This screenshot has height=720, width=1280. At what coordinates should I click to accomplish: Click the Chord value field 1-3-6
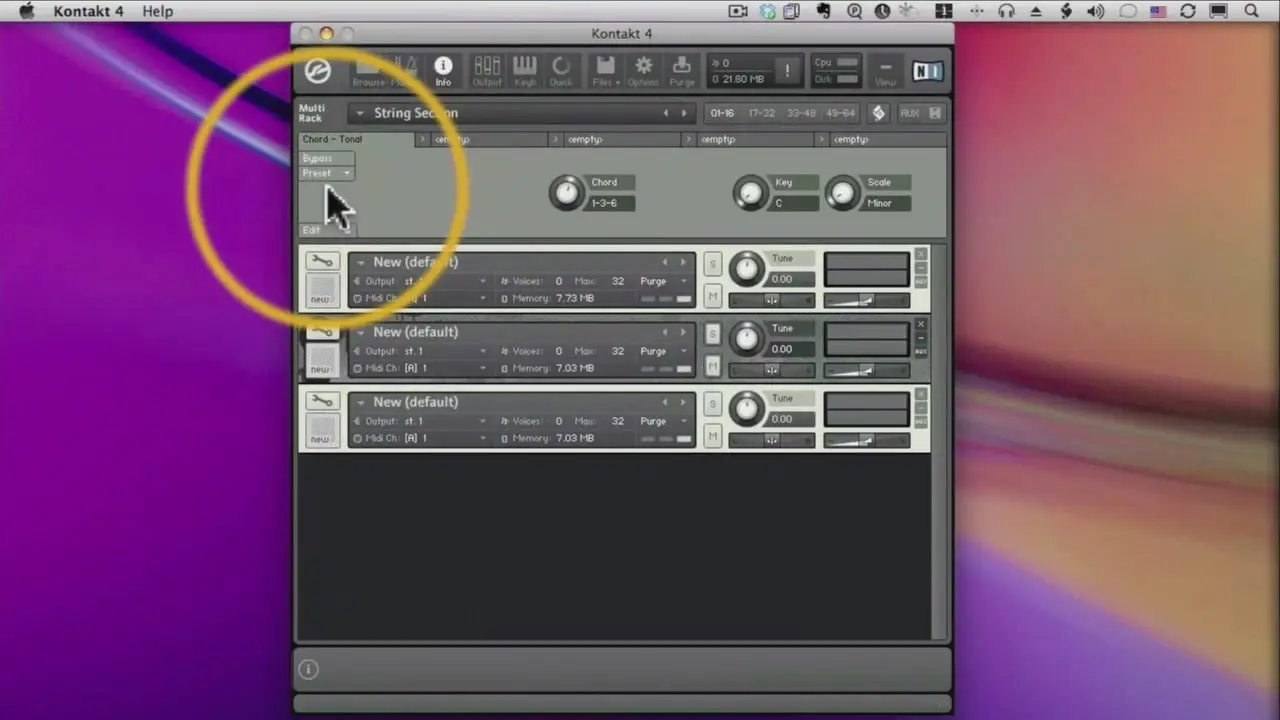610,203
